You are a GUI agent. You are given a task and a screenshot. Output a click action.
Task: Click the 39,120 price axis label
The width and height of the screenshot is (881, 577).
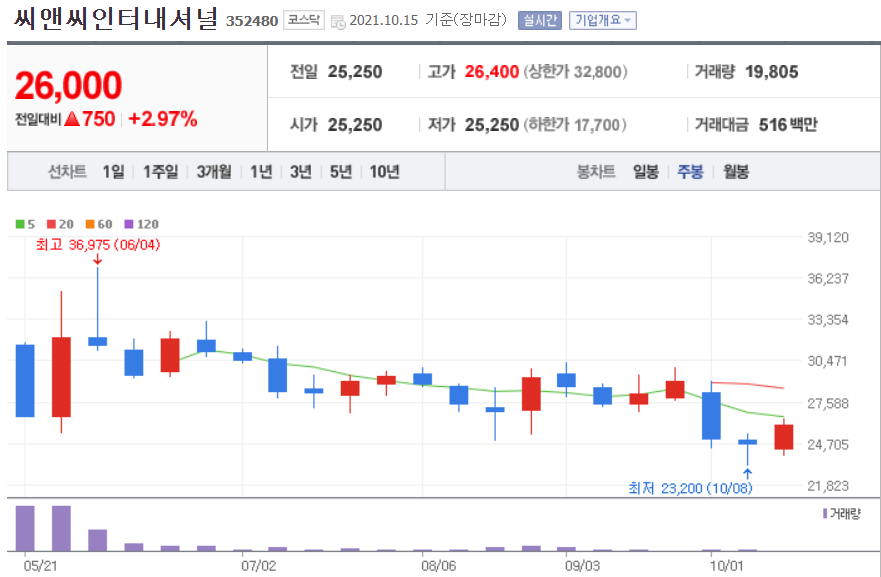(828, 237)
